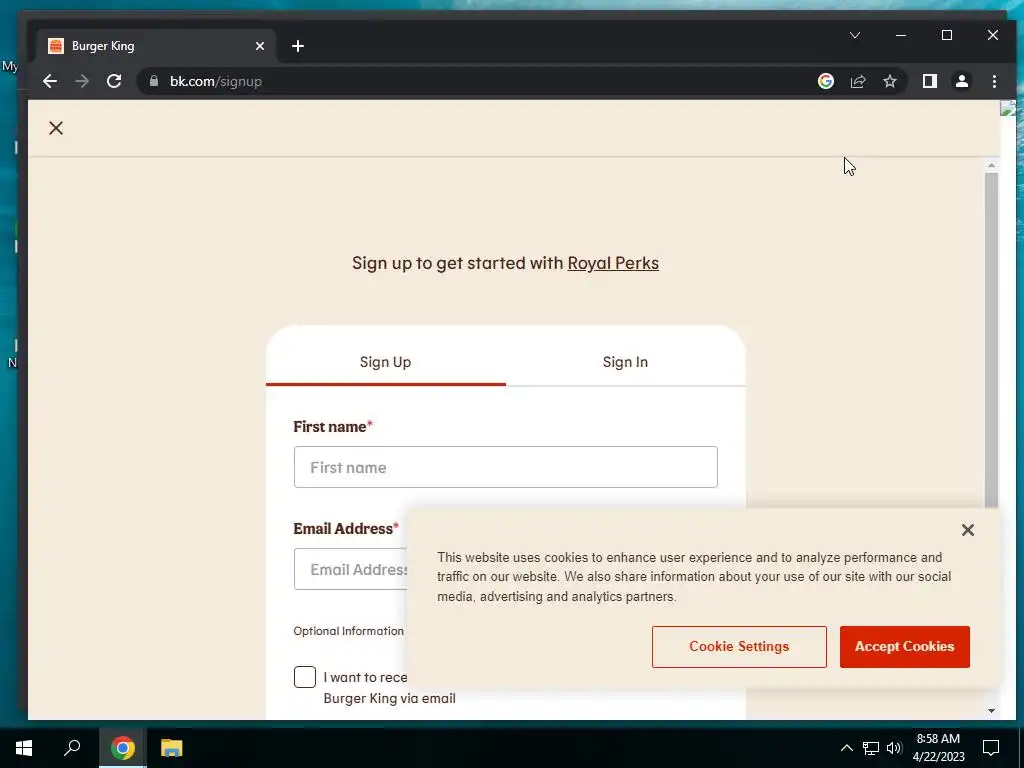Click the Email Address input field
Screen dimensions: 1024x768
coord(351,569)
